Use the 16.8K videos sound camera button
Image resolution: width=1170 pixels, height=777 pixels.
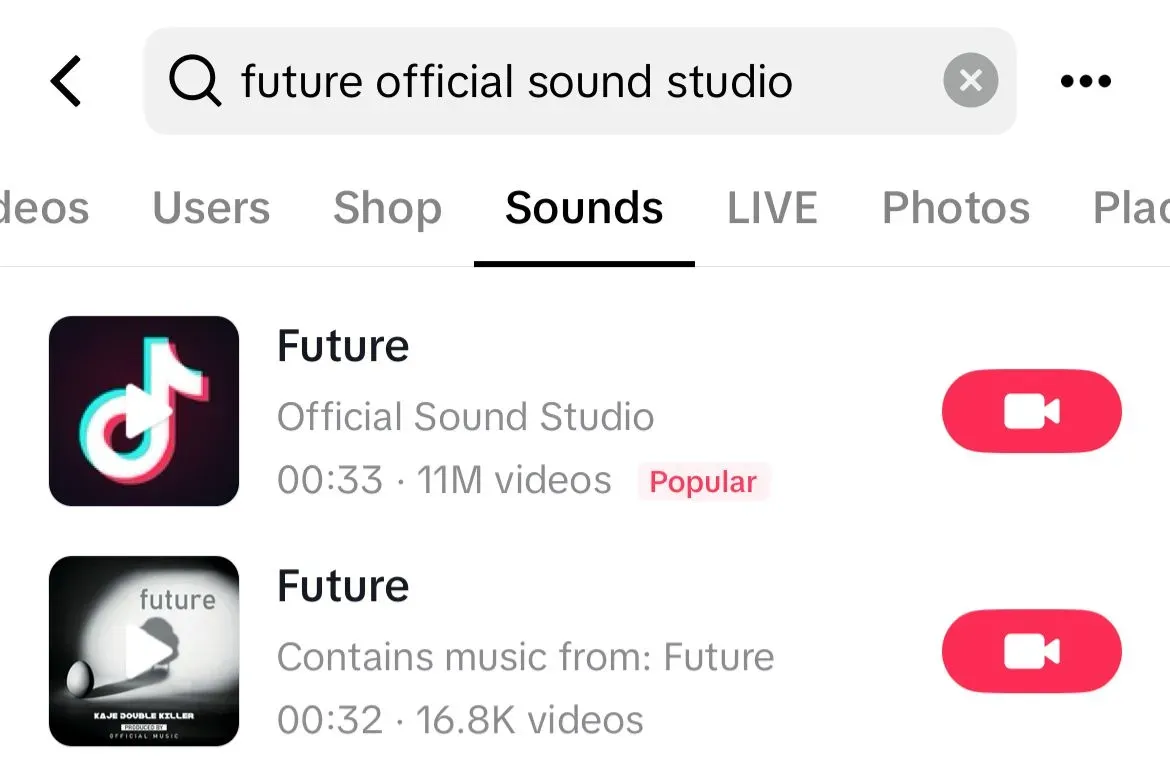pyautogui.click(x=1031, y=652)
